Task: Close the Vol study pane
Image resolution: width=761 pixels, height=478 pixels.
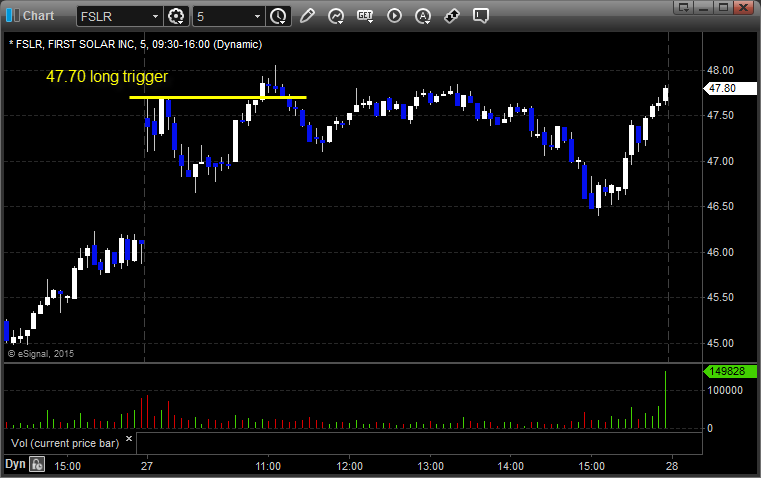Action: 129,439
